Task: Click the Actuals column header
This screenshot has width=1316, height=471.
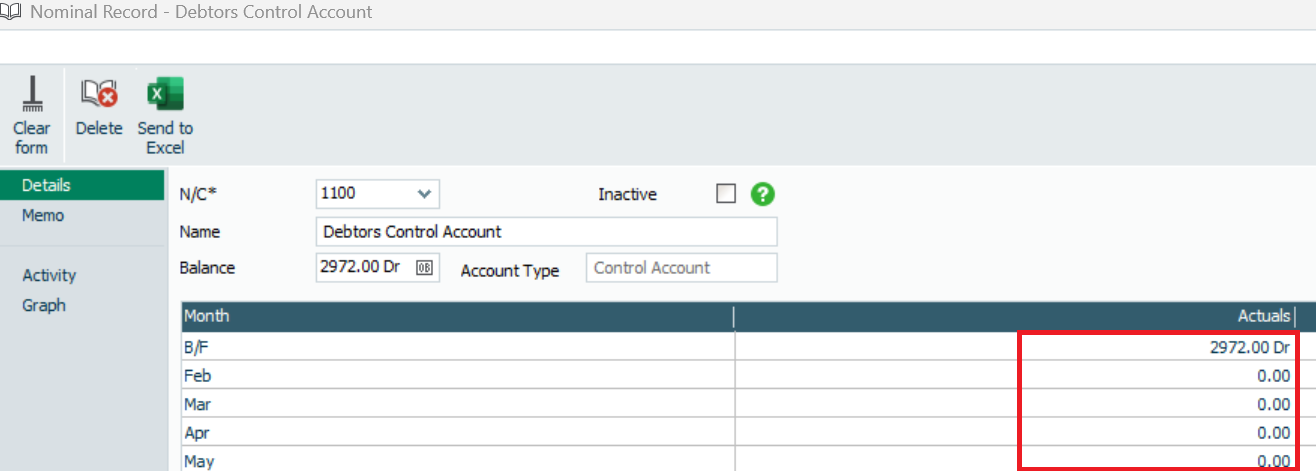Action: coord(1013,316)
